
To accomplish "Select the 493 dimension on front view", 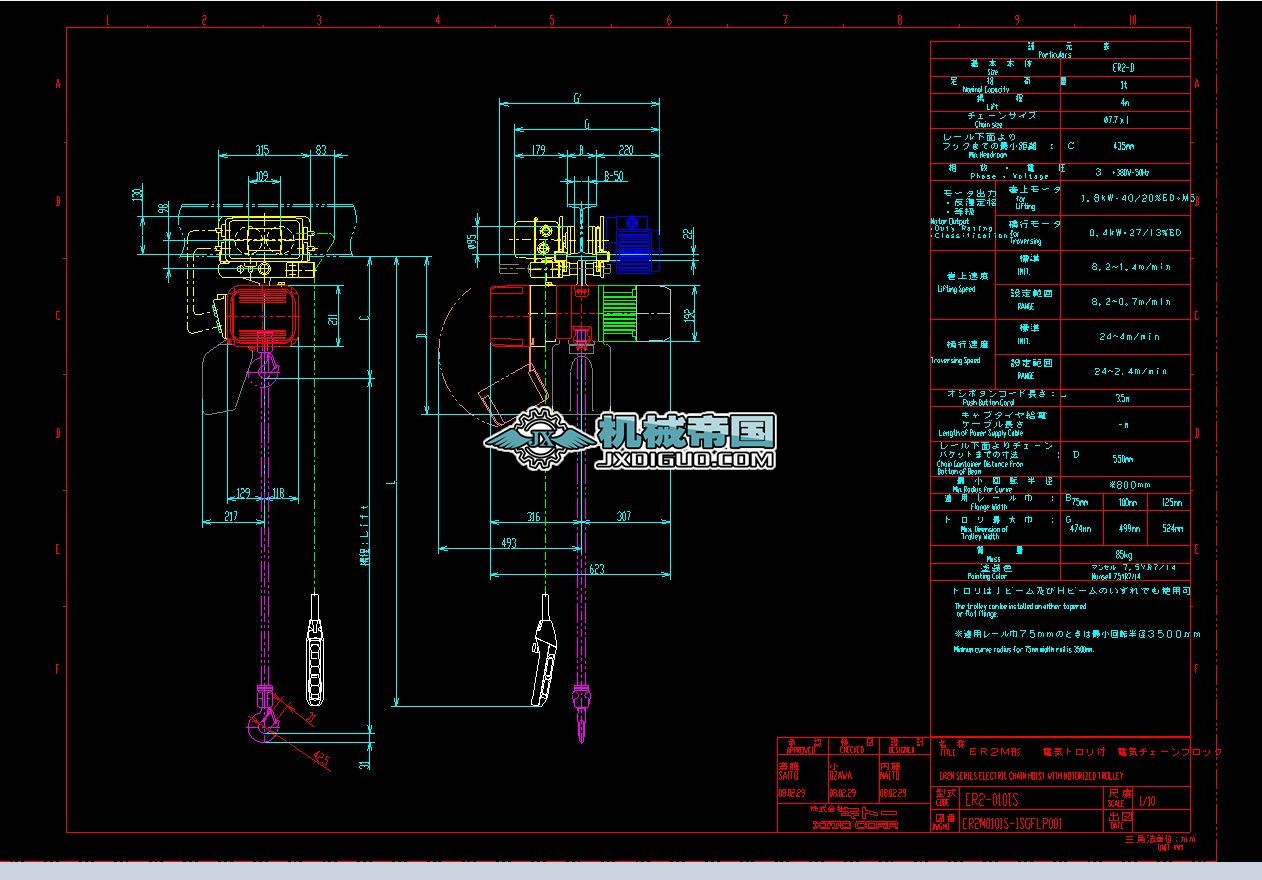I will (509, 543).
